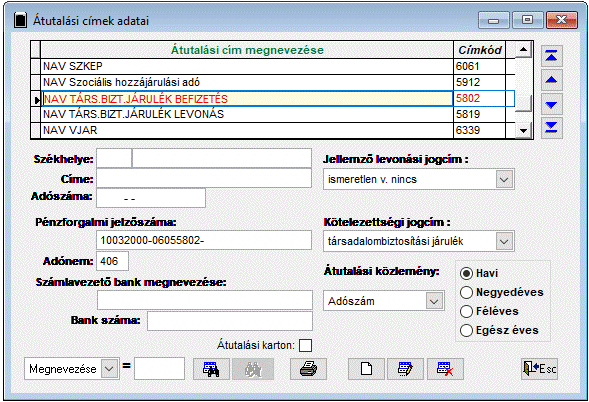Click the Székhelye city name field
589x402 pixels.
[222, 158]
